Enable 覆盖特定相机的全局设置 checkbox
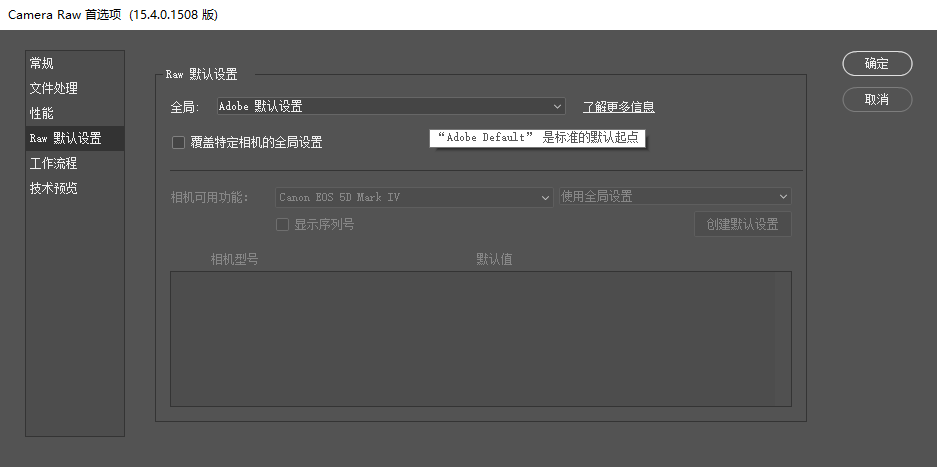The image size is (937, 467). 178,142
